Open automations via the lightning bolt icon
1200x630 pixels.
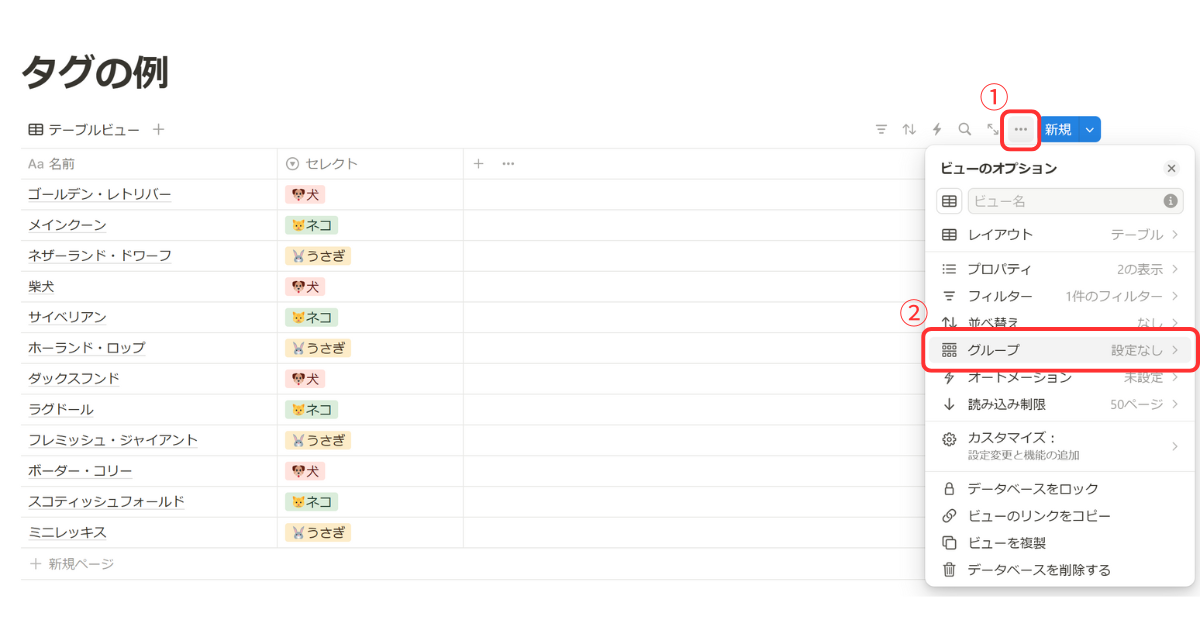tap(937, 129)
